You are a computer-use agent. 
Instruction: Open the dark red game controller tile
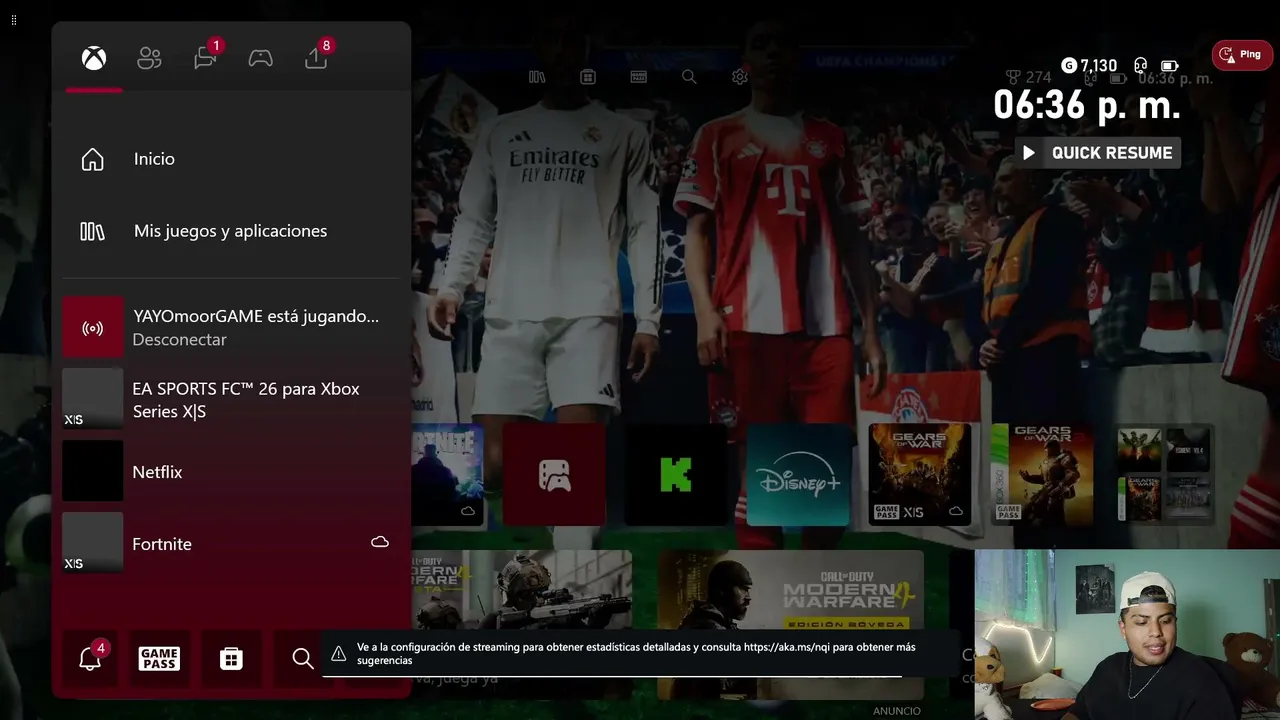[x=554, y=474]
